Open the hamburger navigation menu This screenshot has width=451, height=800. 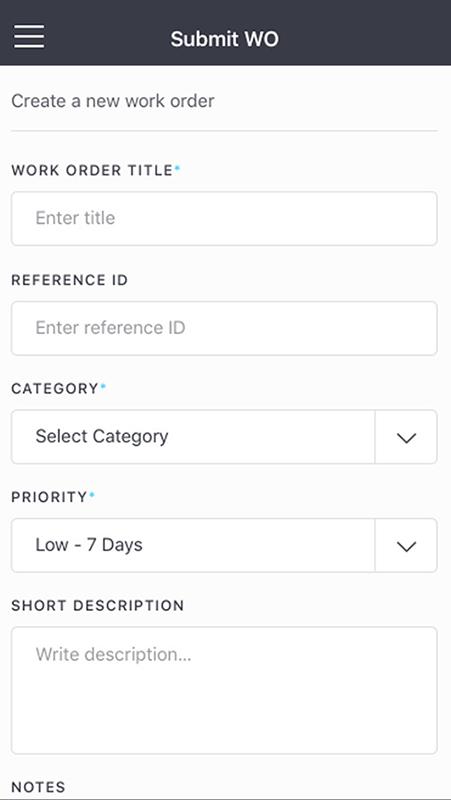[x=29, y=37]
